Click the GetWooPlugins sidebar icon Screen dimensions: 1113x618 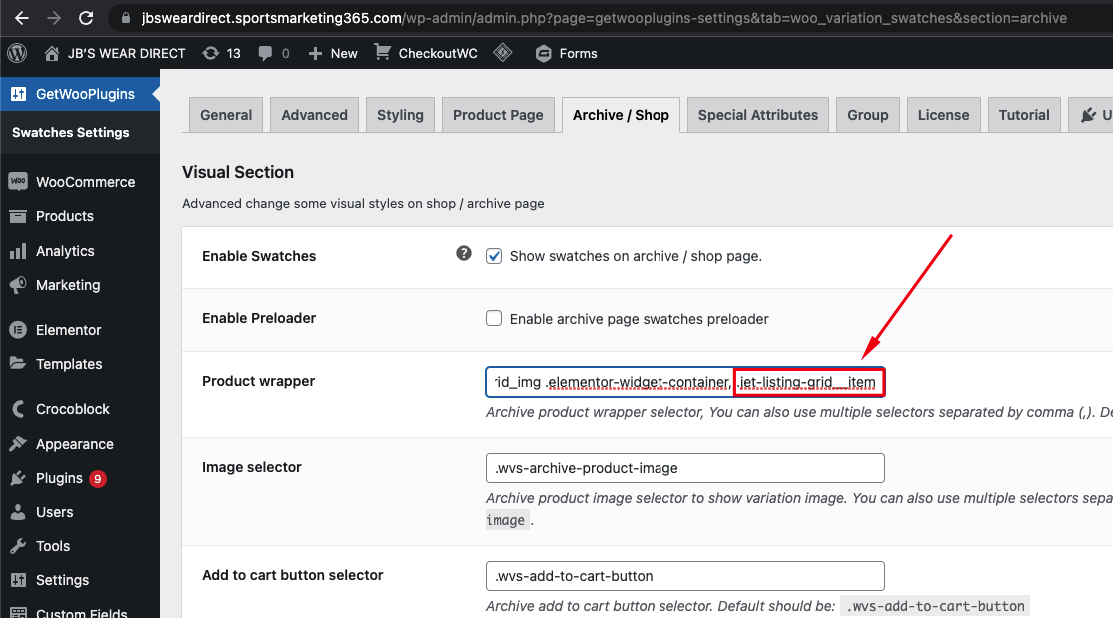click(18, 94)
